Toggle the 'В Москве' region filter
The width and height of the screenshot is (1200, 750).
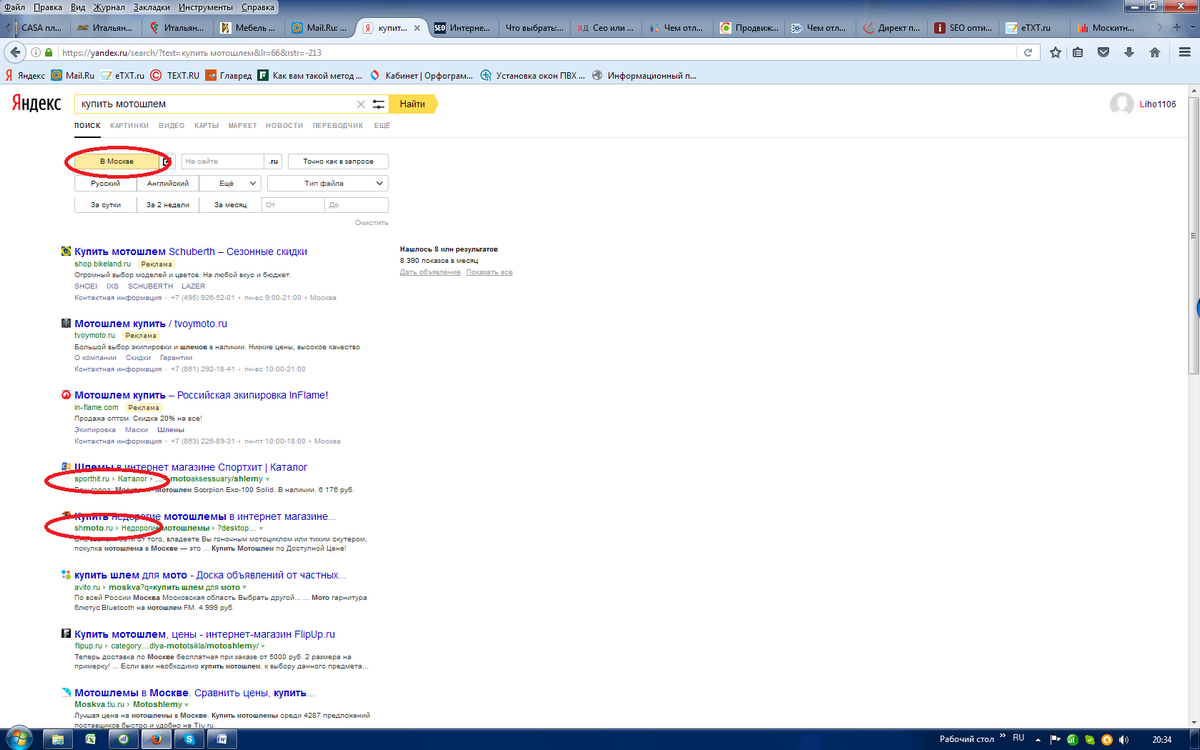click(116, 161)
